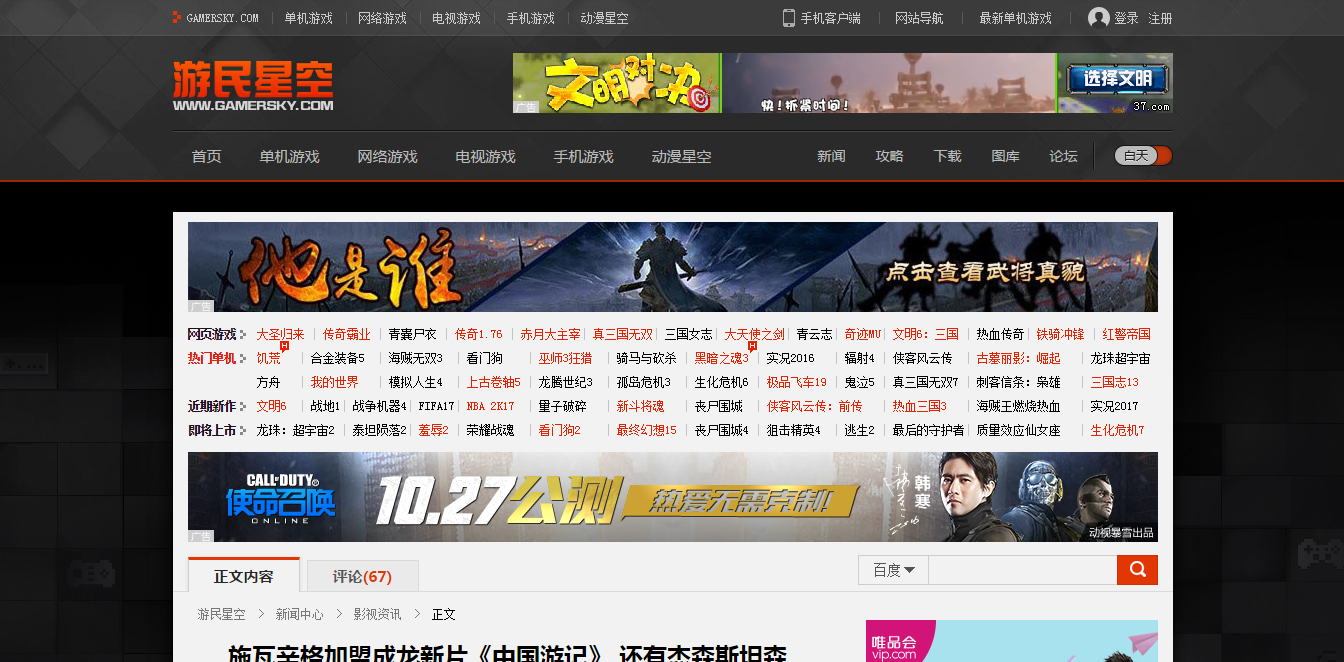This screenshot has height=662, width=1344.
Task: Switch to the 评论(67) tab
Action: pos(362,577)
